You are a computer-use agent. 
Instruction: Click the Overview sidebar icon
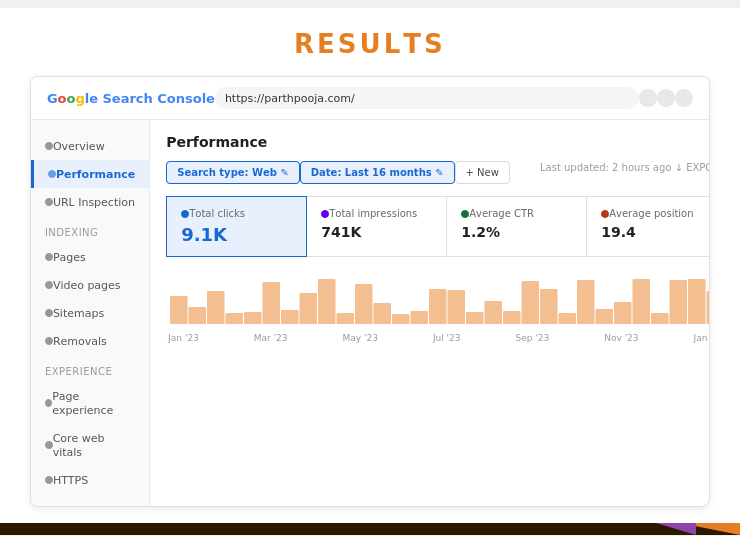tap(49, 146)
